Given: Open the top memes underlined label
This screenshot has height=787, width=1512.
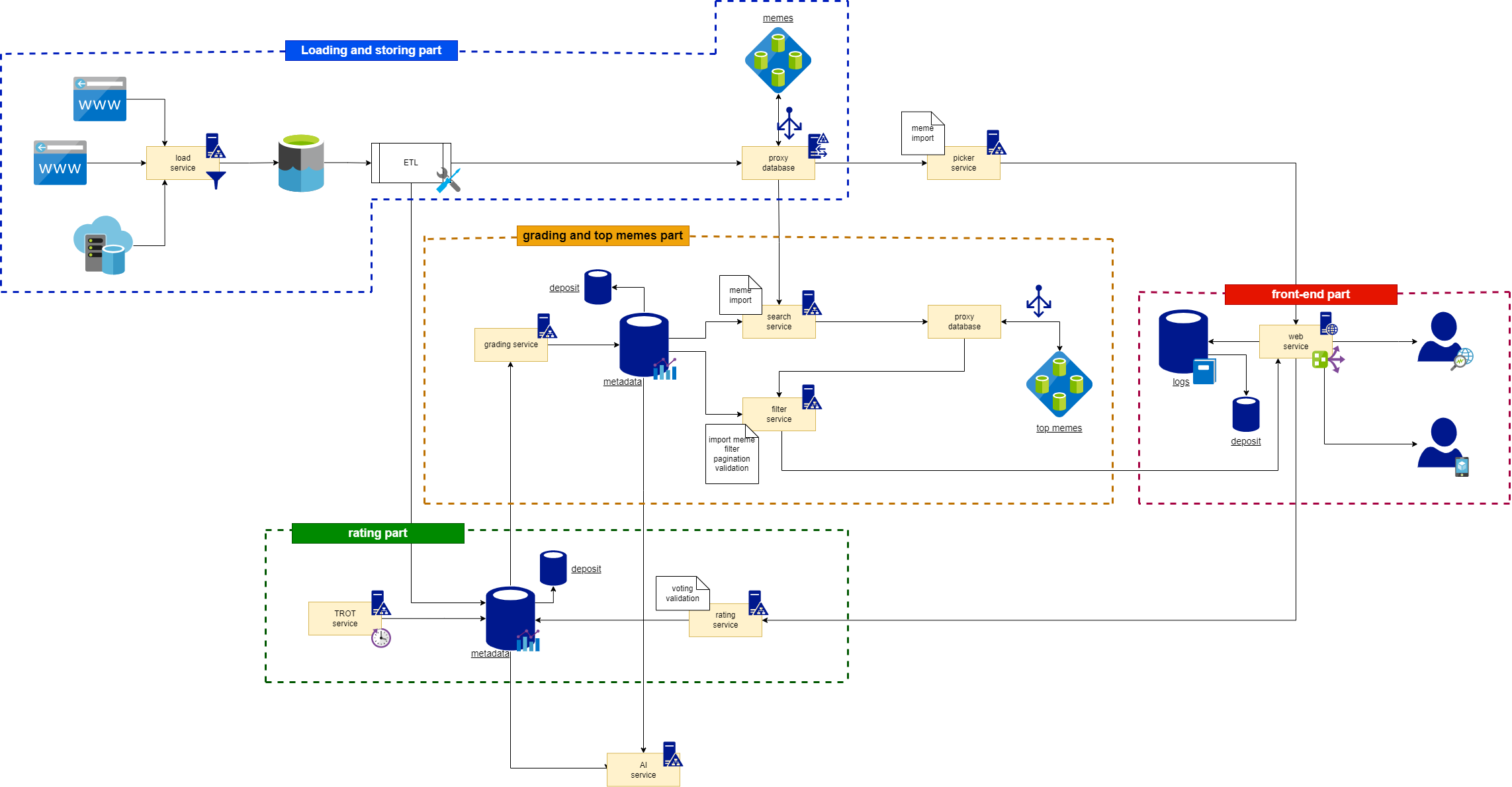Looking at the screenshot, I should coord(1059,428).
